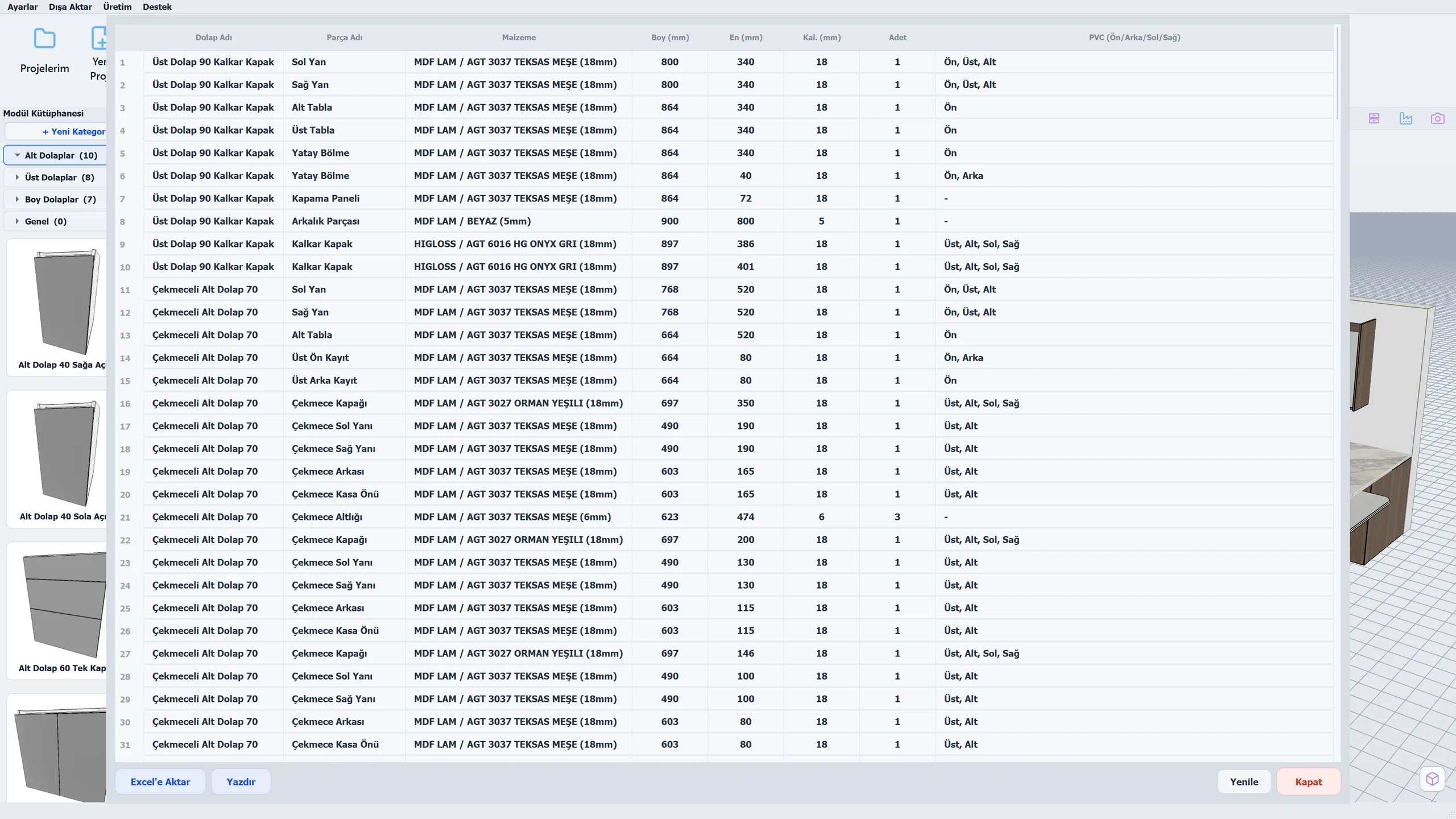Screen dimensions: 1456x819
Task: Click the factory production icon
Action: tap(1406, 118)
